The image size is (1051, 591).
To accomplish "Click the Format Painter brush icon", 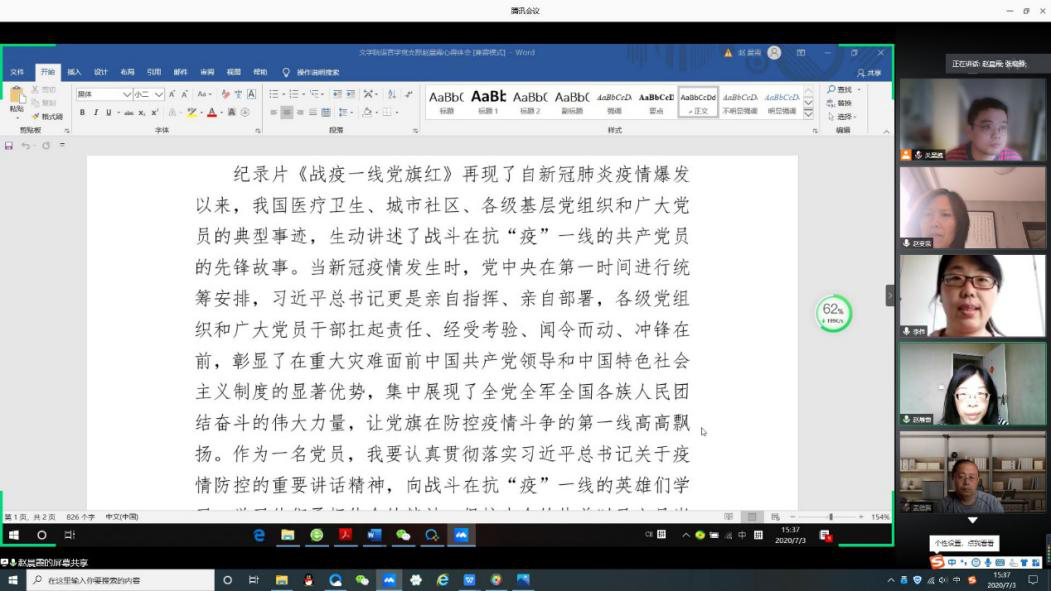I will pyautogui.click(x=35, y=116).
